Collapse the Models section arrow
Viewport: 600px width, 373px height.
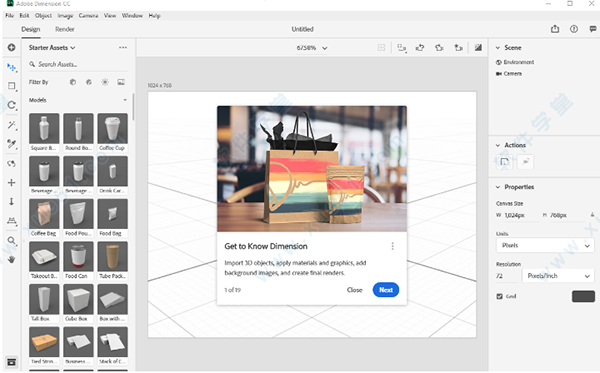tap(125, 100)
